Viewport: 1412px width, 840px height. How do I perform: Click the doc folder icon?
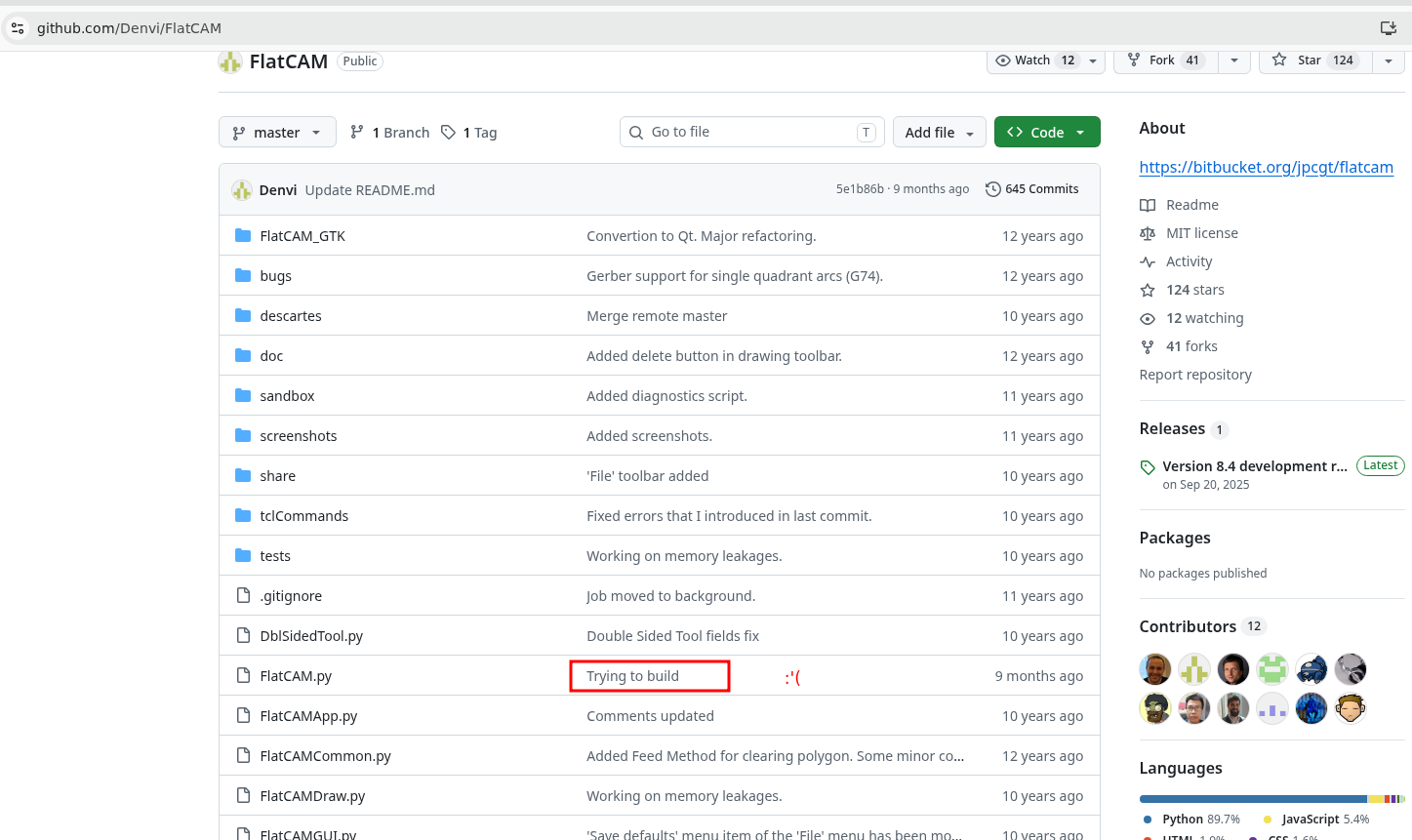243,355
